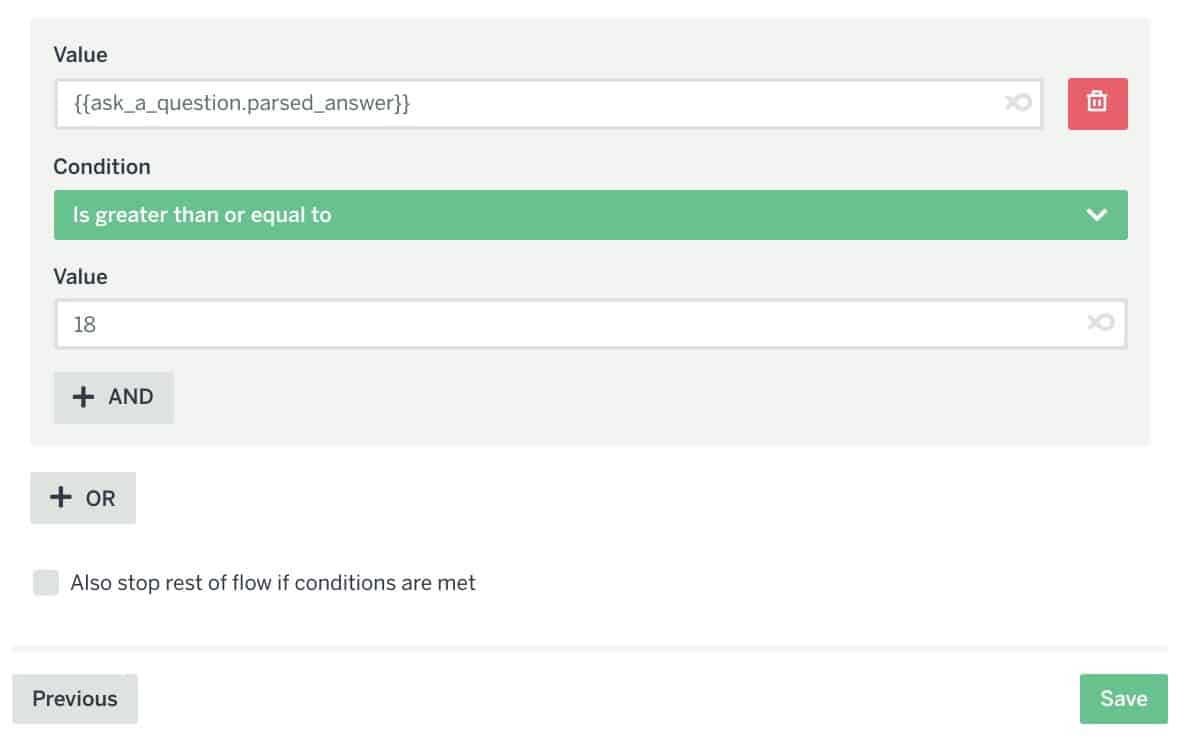Toggle 'Also stop rest of flow' checkbox
Viewport: 1184px width, 744px height.
(46, 583)
